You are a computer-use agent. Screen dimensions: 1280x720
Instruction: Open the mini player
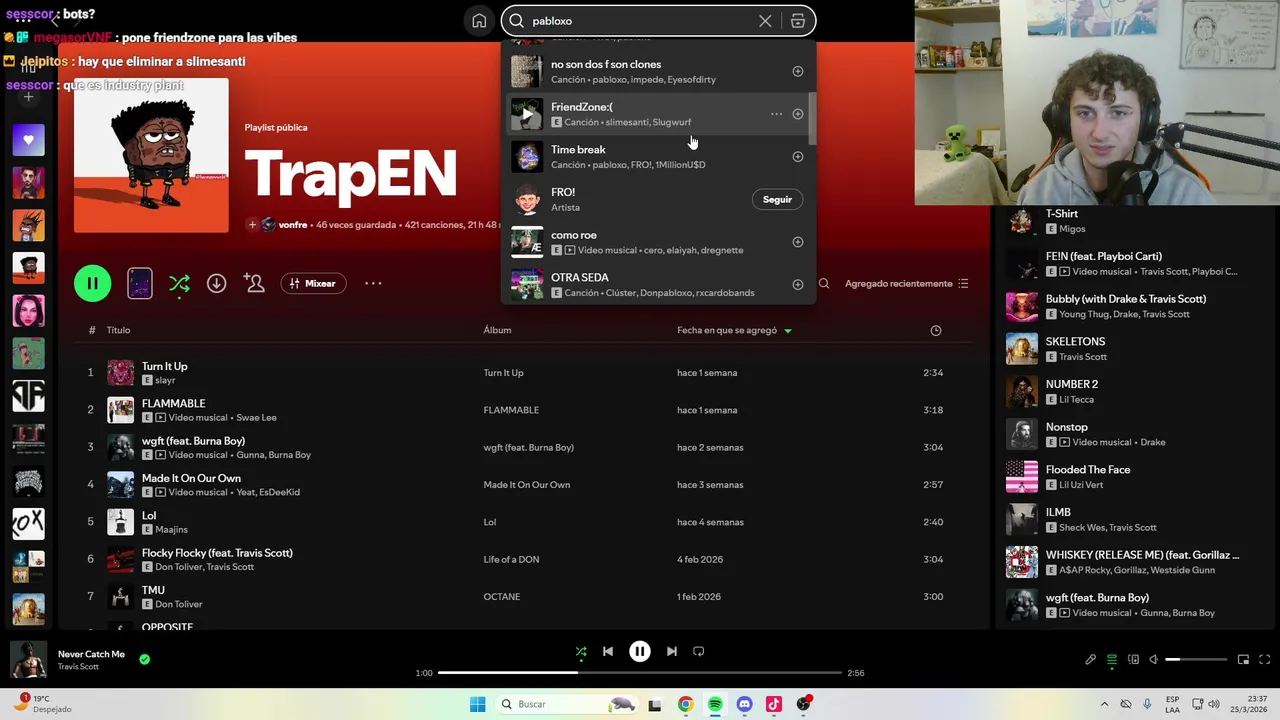[x=1244, y=660]
